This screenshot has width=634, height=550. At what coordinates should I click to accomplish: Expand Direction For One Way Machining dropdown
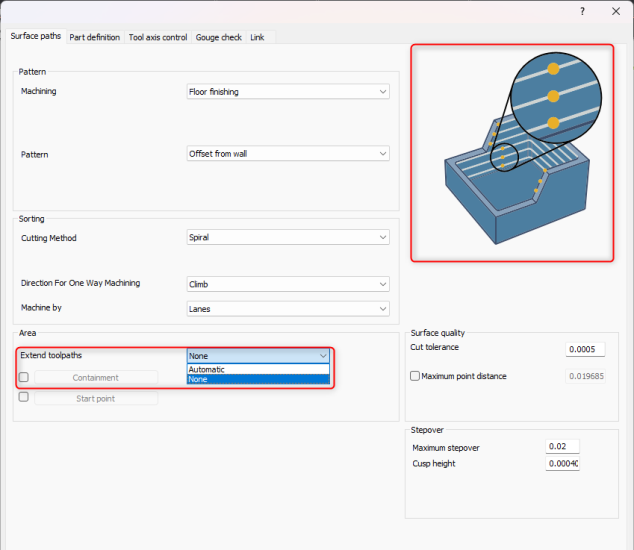tap(288, 284)
